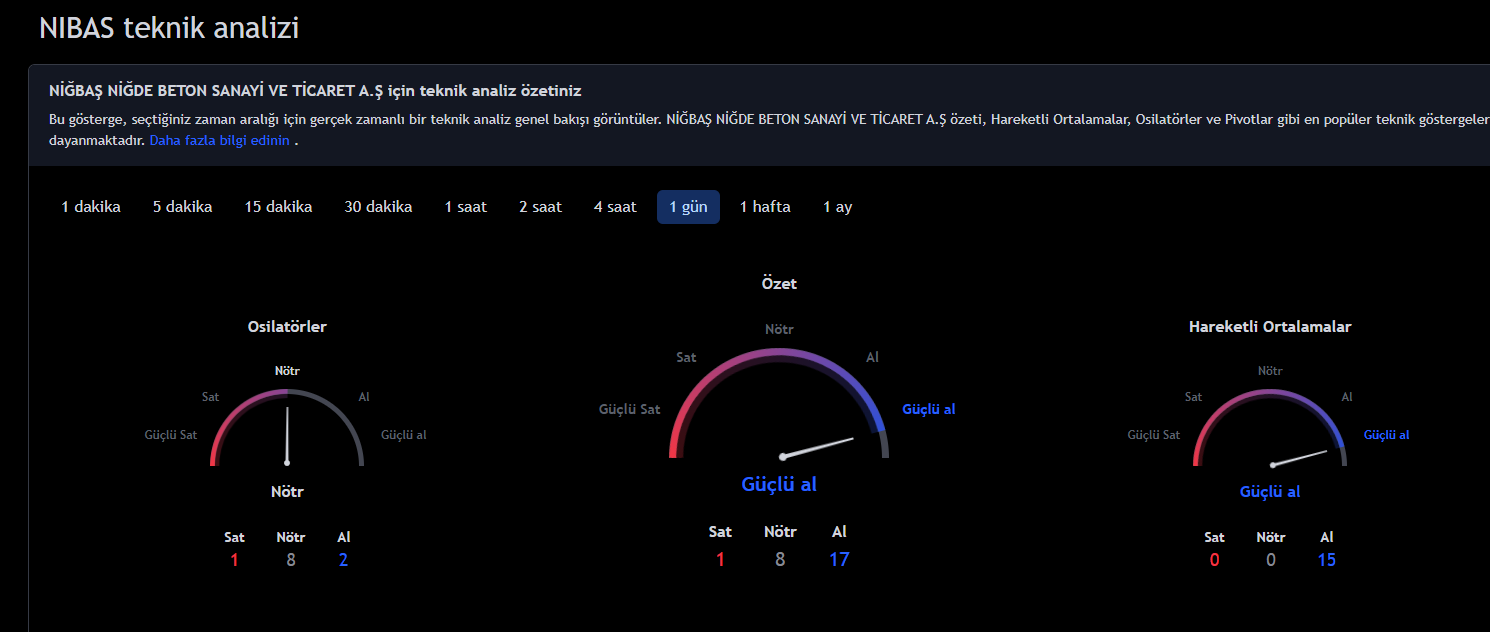Click the 'Güçlü al' verdict below Hareketli Ortalamalar dial

[x=1270, y=492]
